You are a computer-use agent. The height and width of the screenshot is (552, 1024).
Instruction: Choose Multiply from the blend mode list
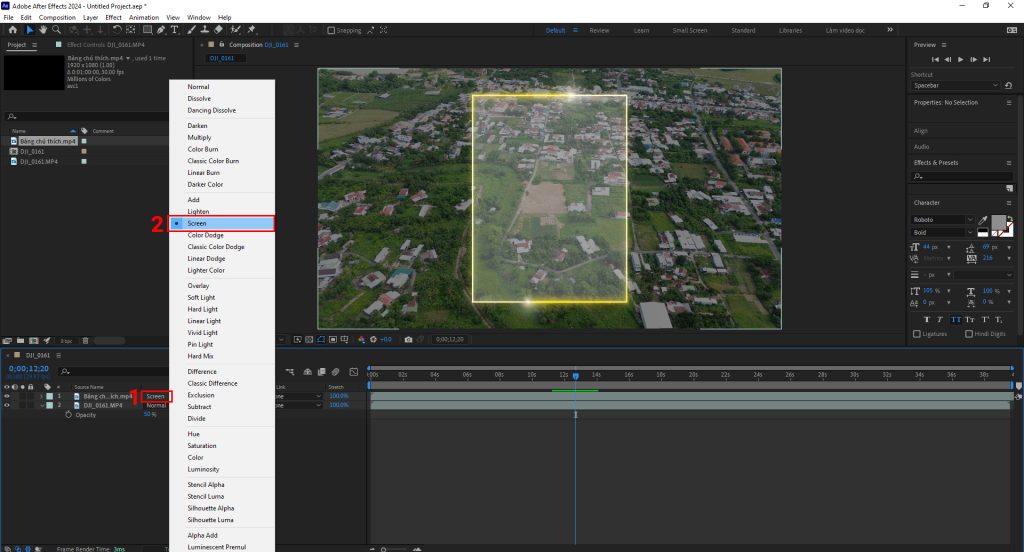pos(198,137)
